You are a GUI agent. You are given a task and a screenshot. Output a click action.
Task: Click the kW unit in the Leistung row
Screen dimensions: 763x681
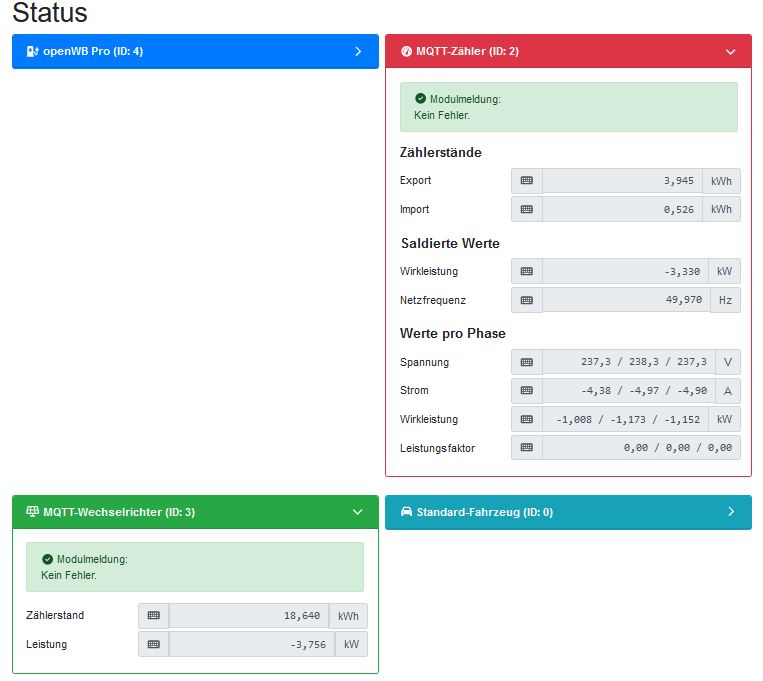point(351,644)
